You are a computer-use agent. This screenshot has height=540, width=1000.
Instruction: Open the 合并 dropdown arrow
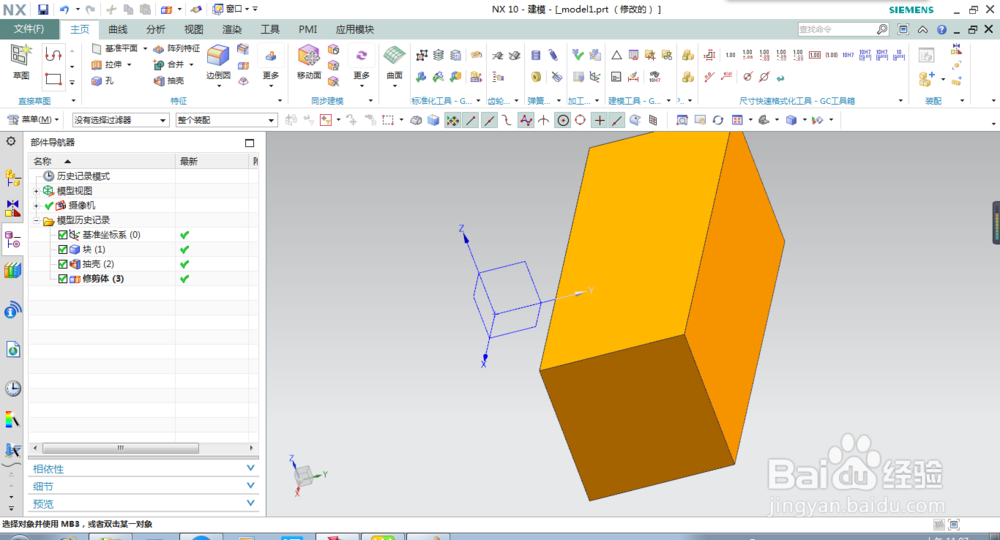tap(191, 64)
